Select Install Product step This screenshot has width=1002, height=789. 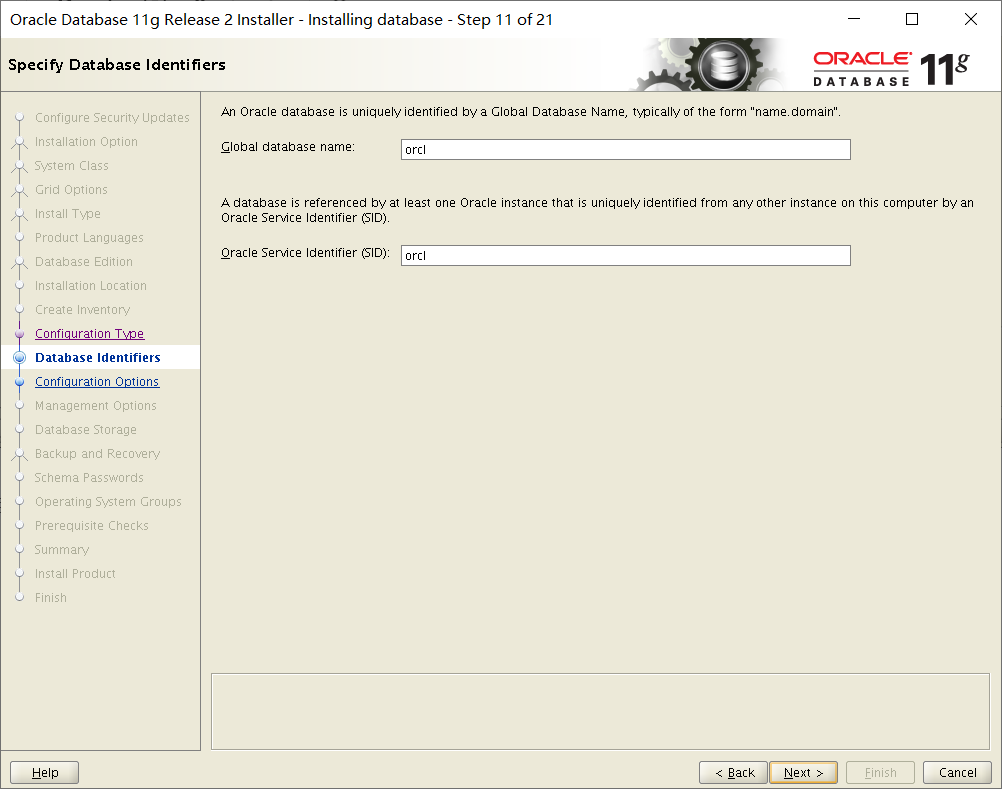(x=75, y=574)
